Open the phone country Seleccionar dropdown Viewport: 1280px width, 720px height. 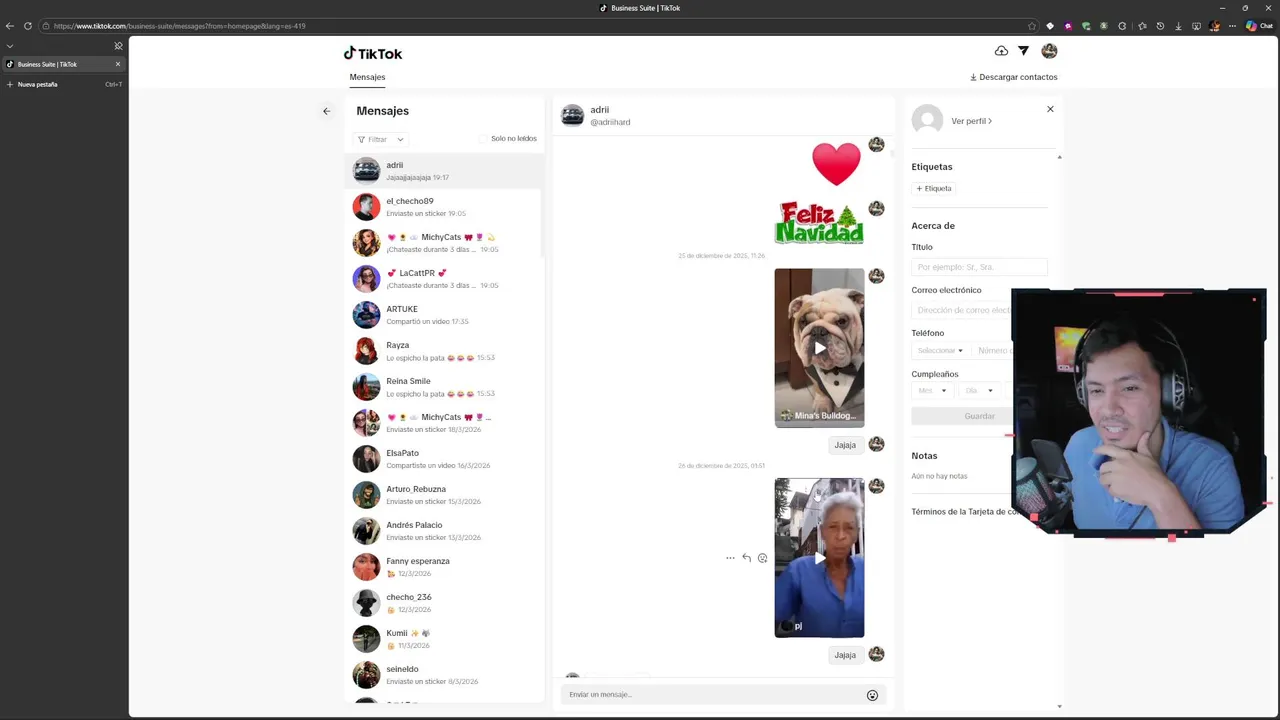(940, 351)
